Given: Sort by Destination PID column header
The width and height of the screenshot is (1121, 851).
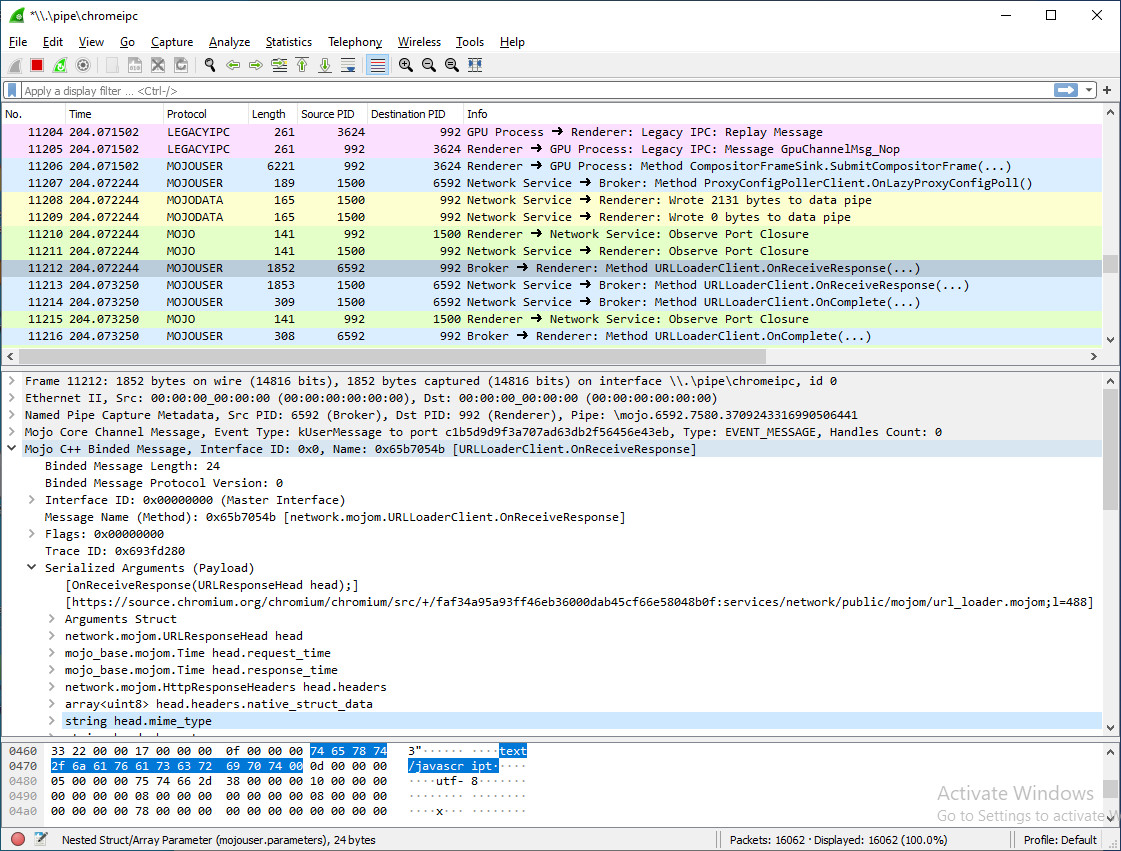Looking at the screenshot, I should [414, 114].
